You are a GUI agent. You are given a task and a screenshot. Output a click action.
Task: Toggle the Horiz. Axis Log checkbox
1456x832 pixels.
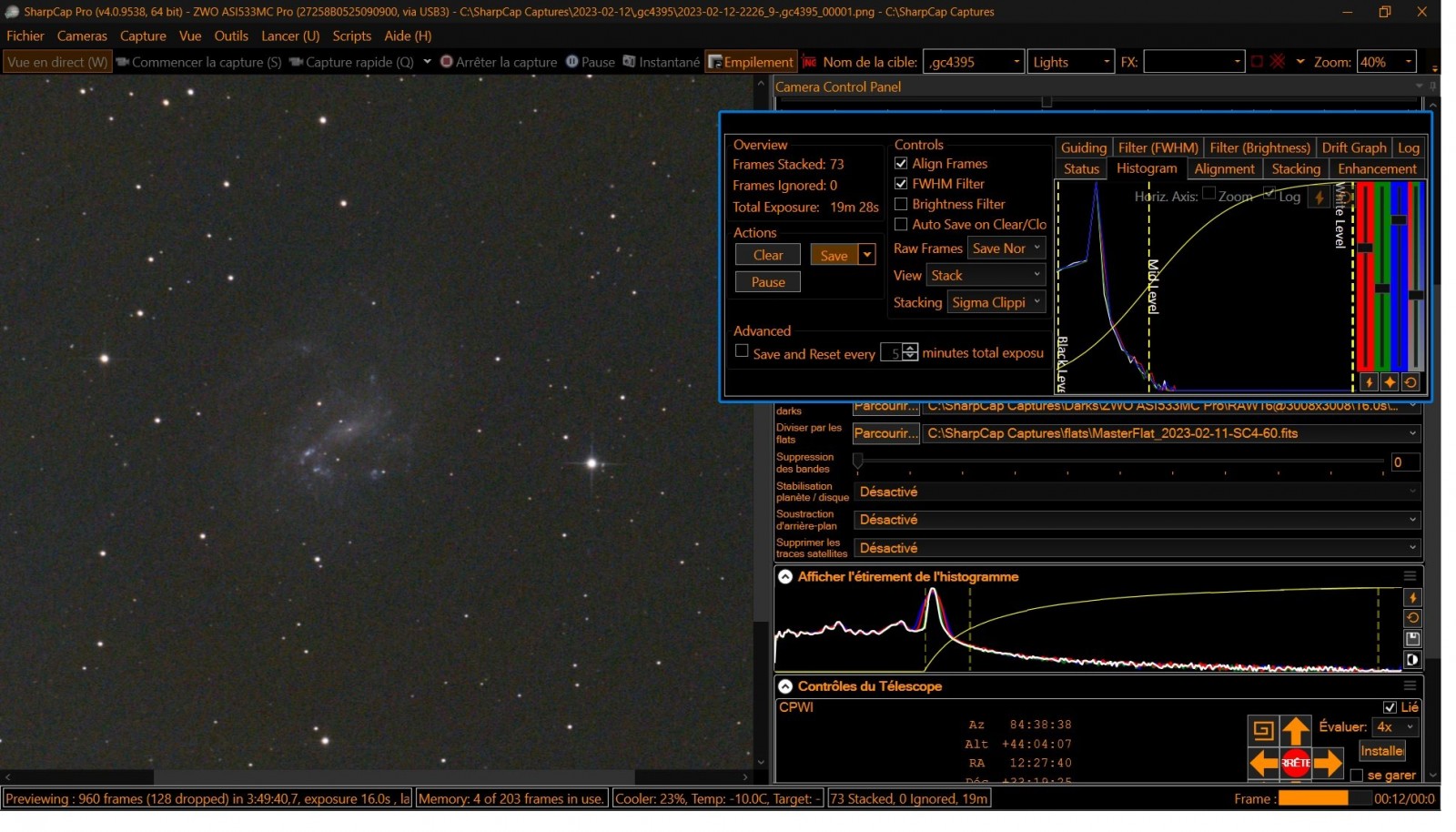(1269, 193)
